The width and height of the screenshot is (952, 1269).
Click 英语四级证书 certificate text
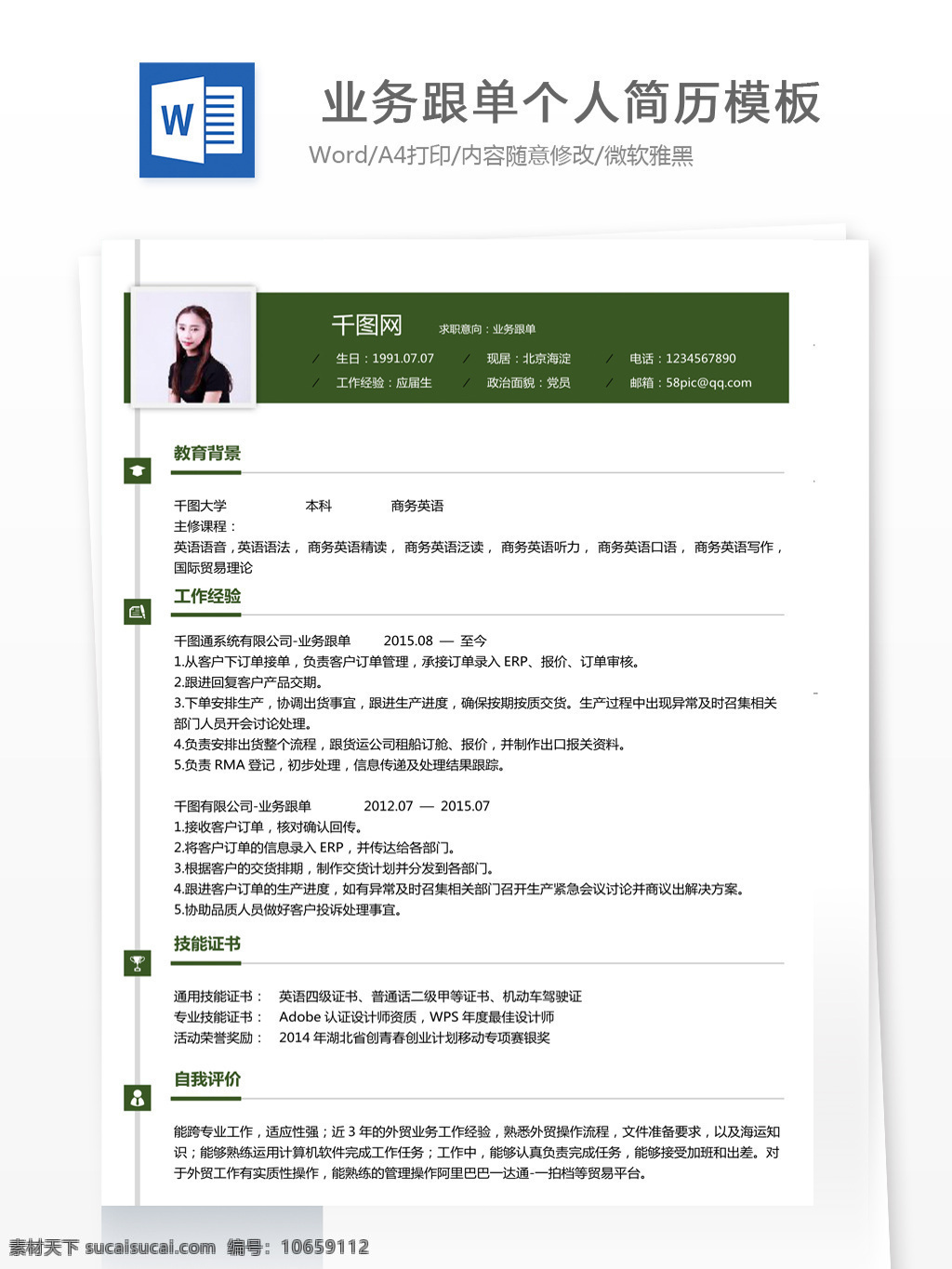(x=318, y=997)
